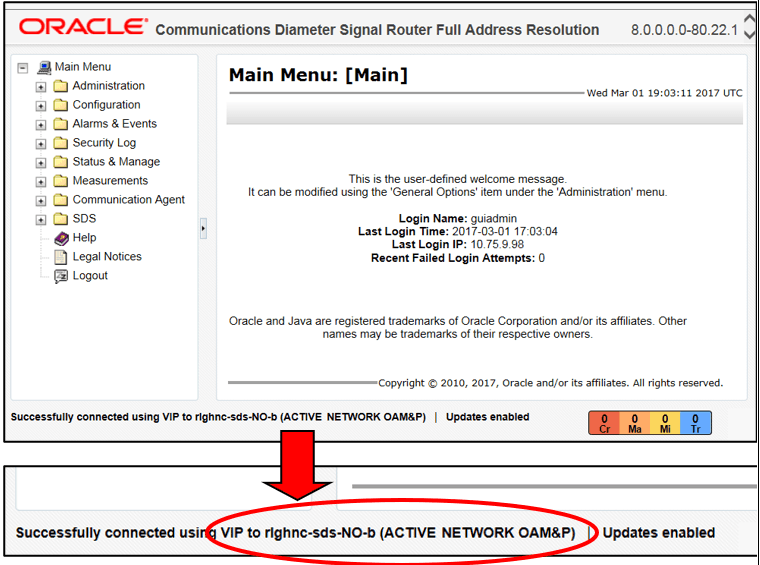Click the up arrow beside version number
Viewport: 760px width, 565px height.
coord(749,19)
